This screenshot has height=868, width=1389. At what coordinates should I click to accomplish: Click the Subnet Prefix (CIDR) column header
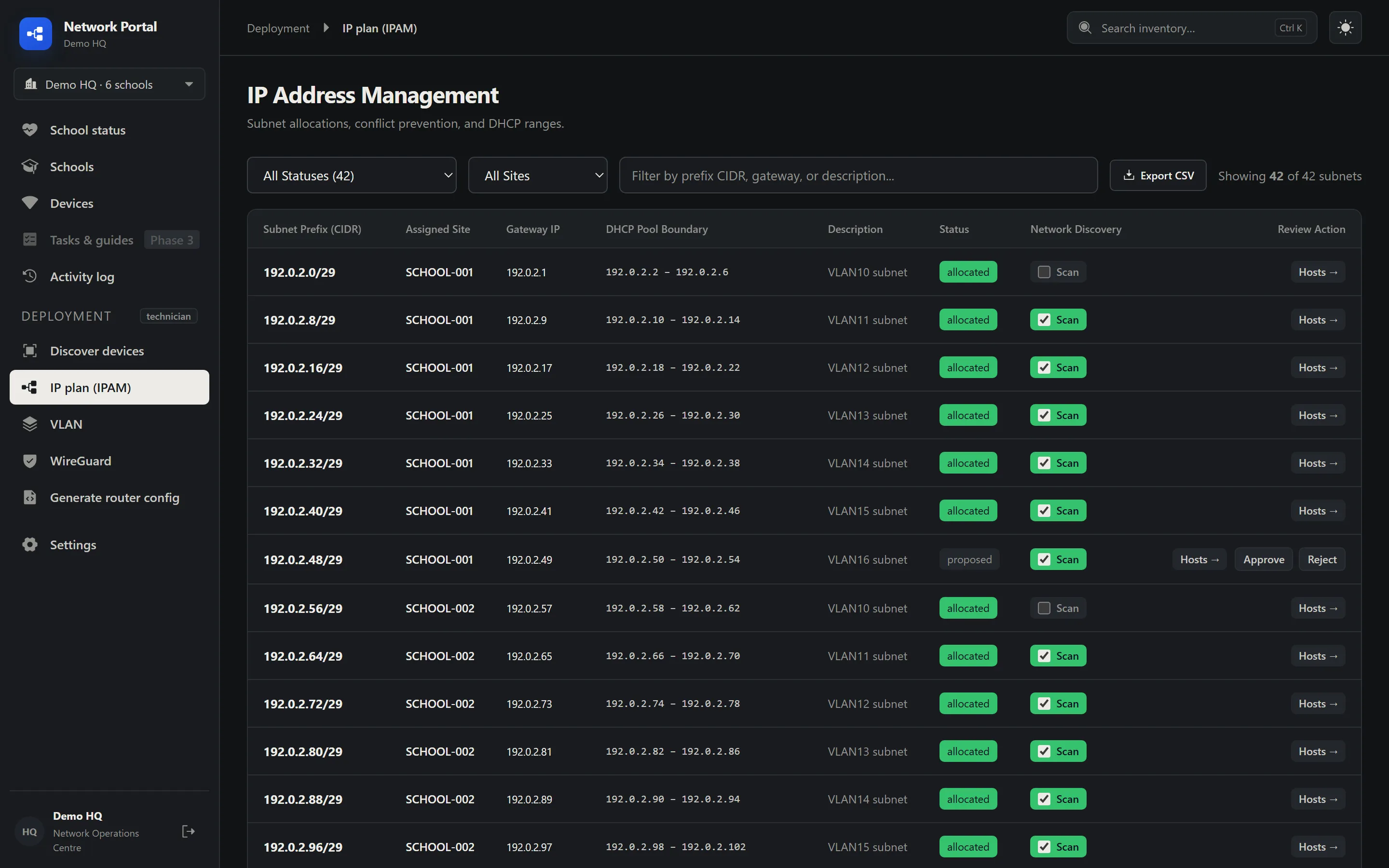click(312, 229)
